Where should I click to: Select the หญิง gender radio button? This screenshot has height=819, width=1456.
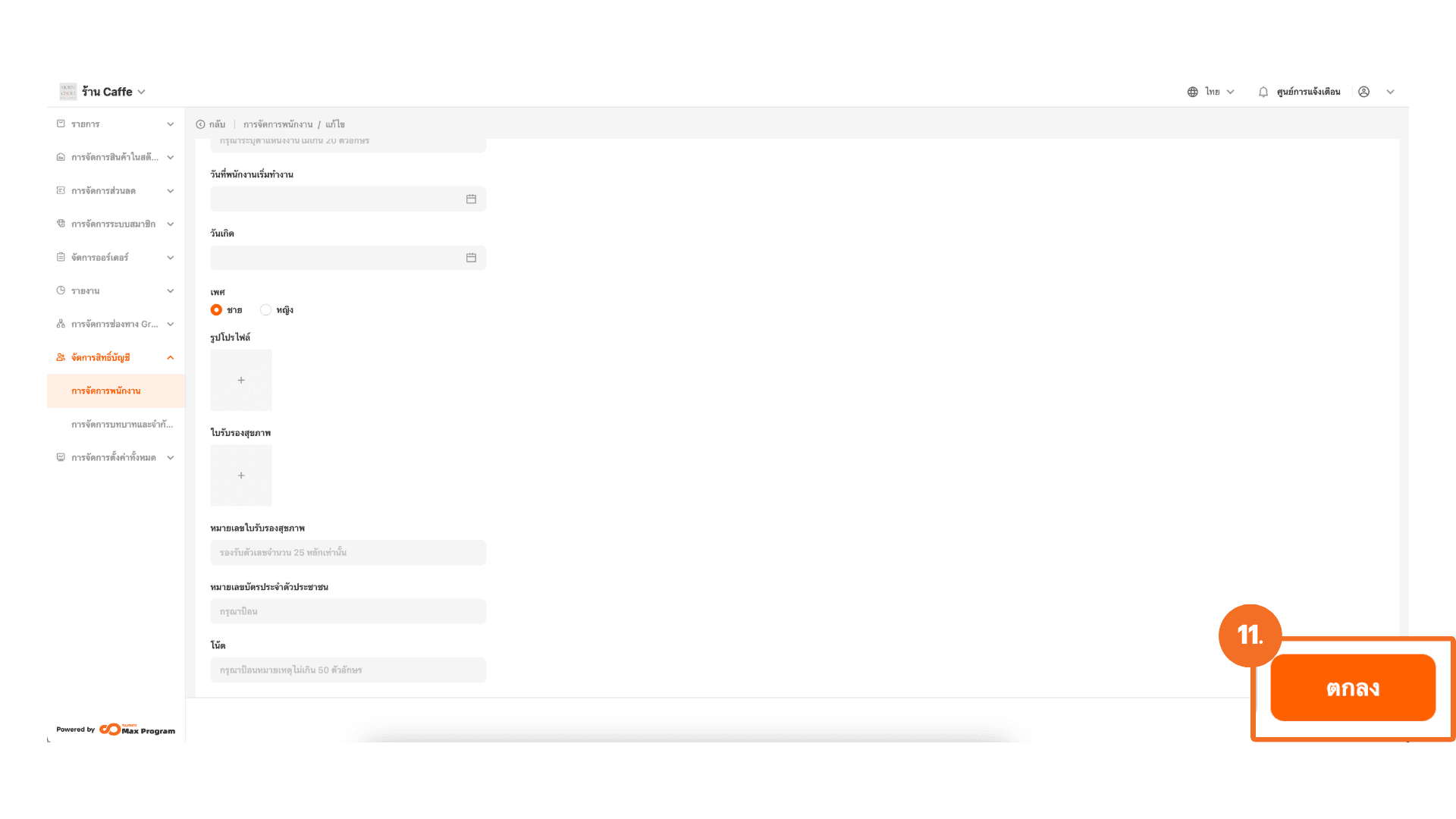tap(265, 309)
